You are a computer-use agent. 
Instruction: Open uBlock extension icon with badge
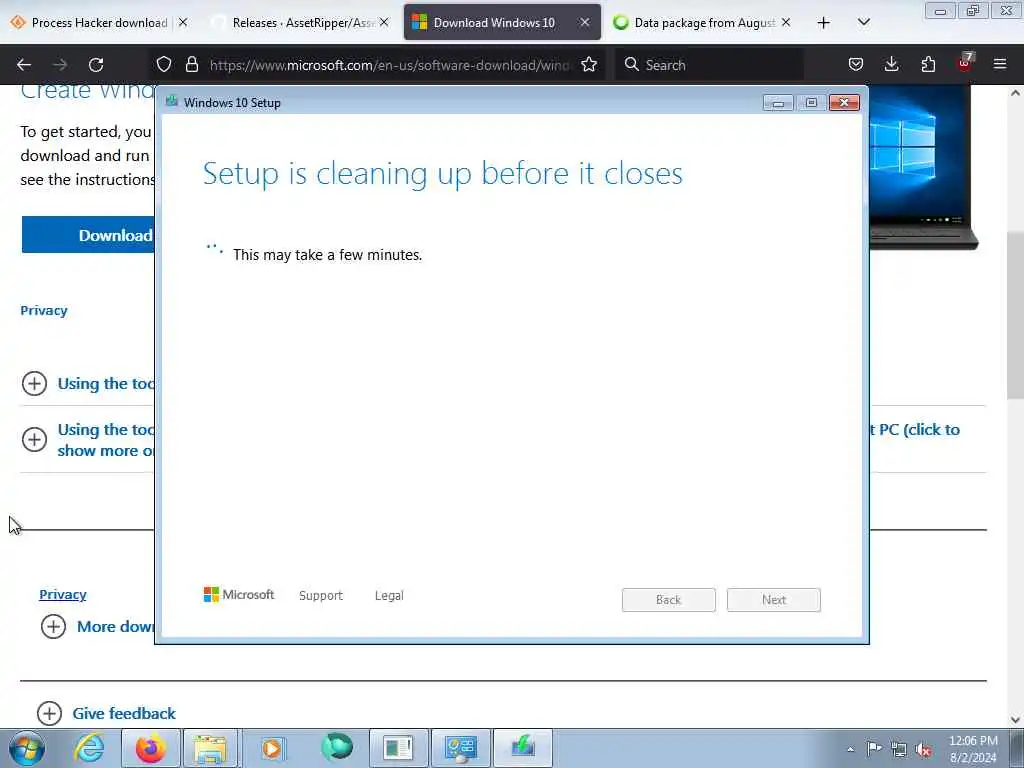[965, 63]
